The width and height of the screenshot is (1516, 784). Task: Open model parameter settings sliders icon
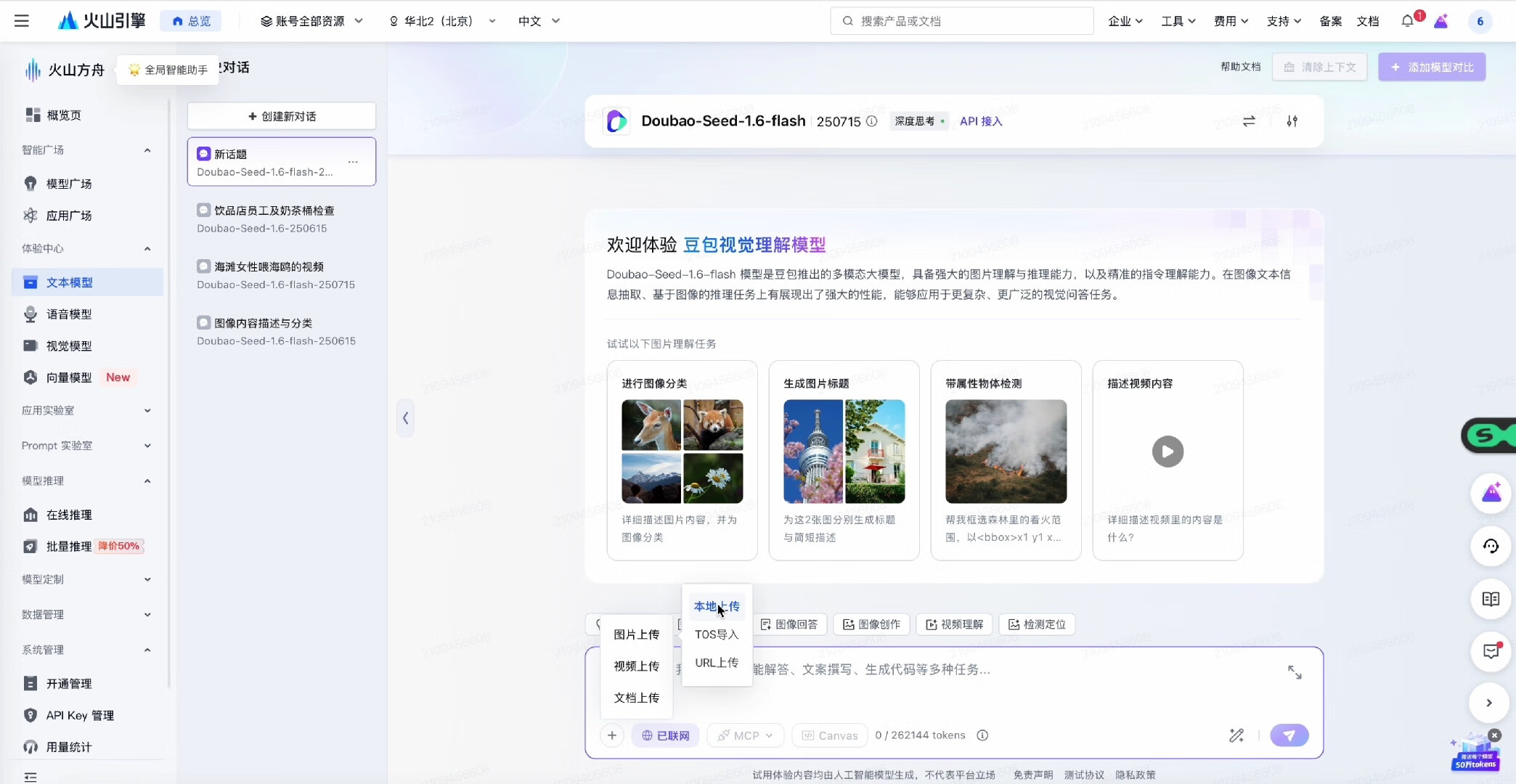(x=1292, y=121)
